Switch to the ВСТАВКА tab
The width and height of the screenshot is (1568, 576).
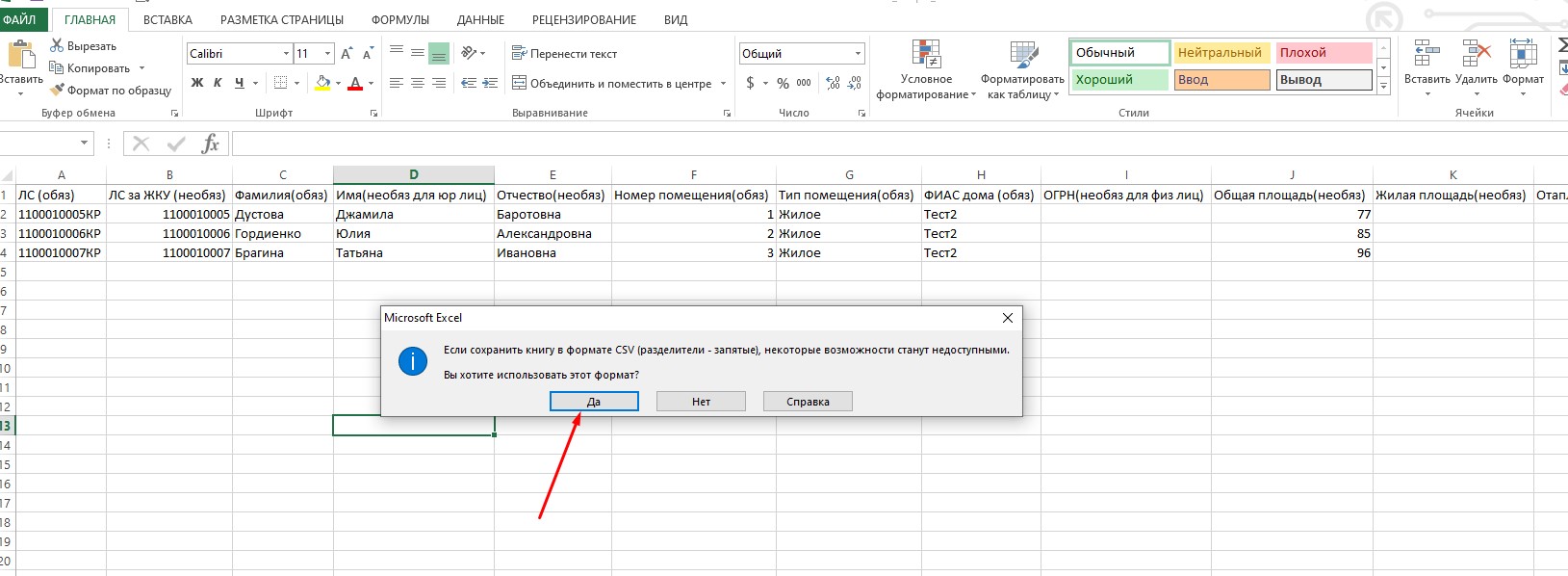pyautogui.click(x=167, y=19)
